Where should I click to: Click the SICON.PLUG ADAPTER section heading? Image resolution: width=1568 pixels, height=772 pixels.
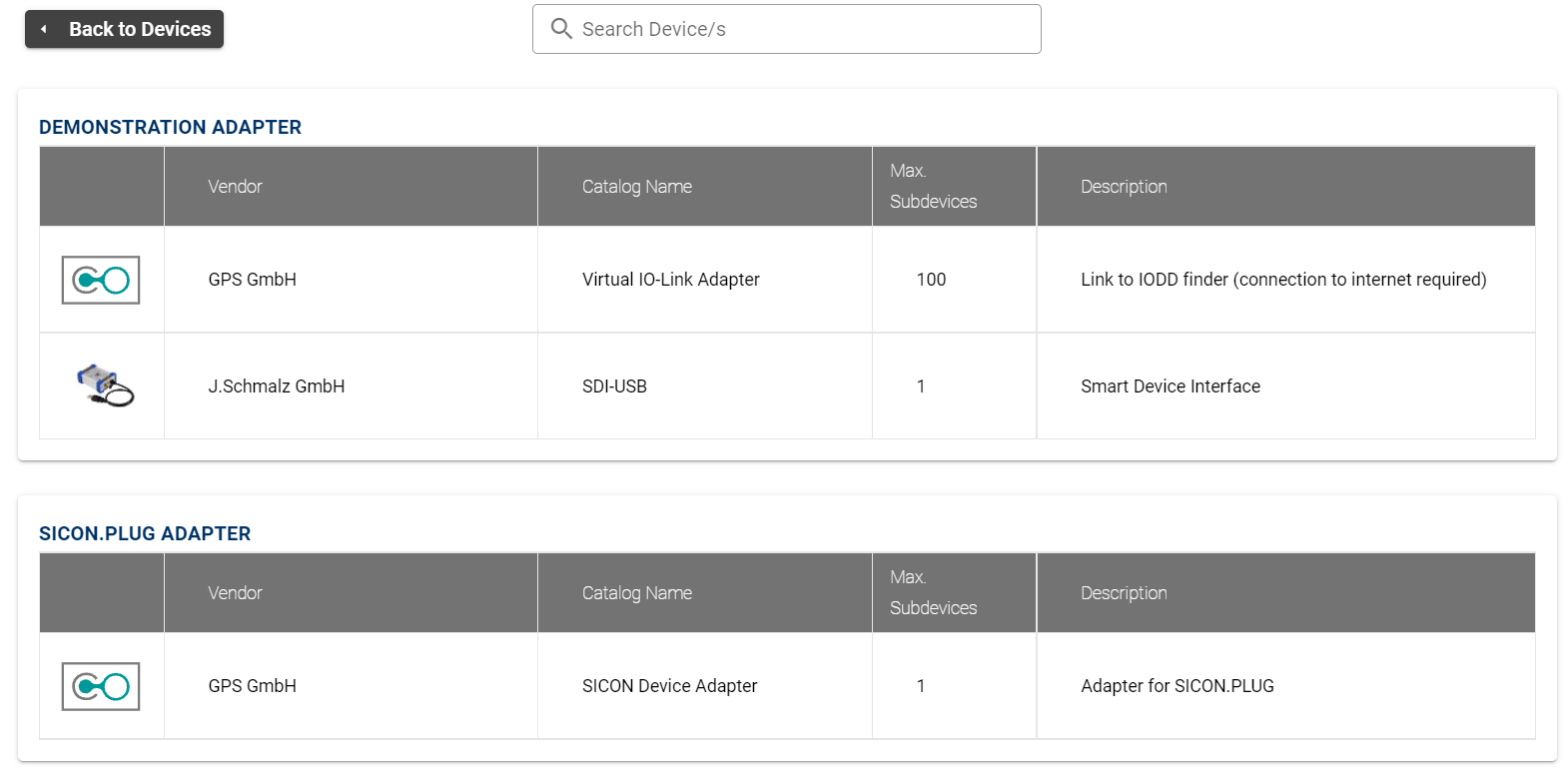[145, 533]
